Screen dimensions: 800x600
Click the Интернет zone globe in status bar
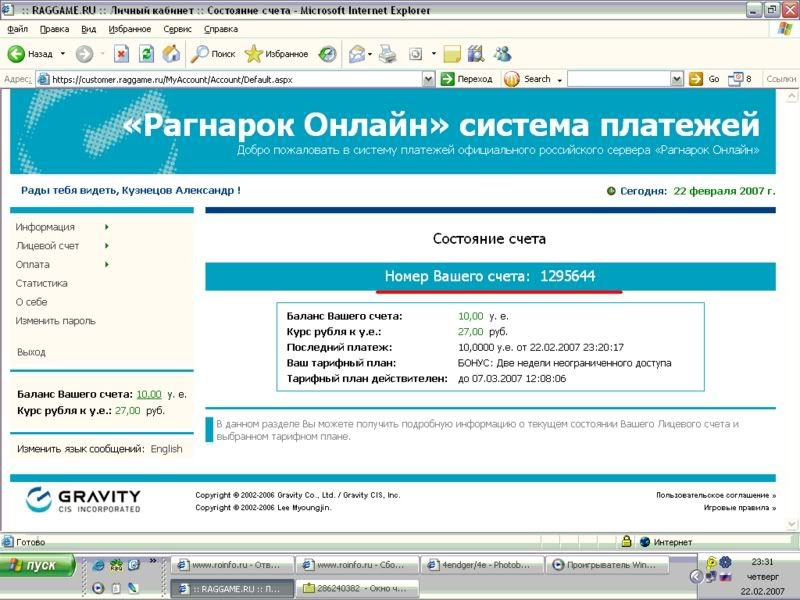pos(645,542)
